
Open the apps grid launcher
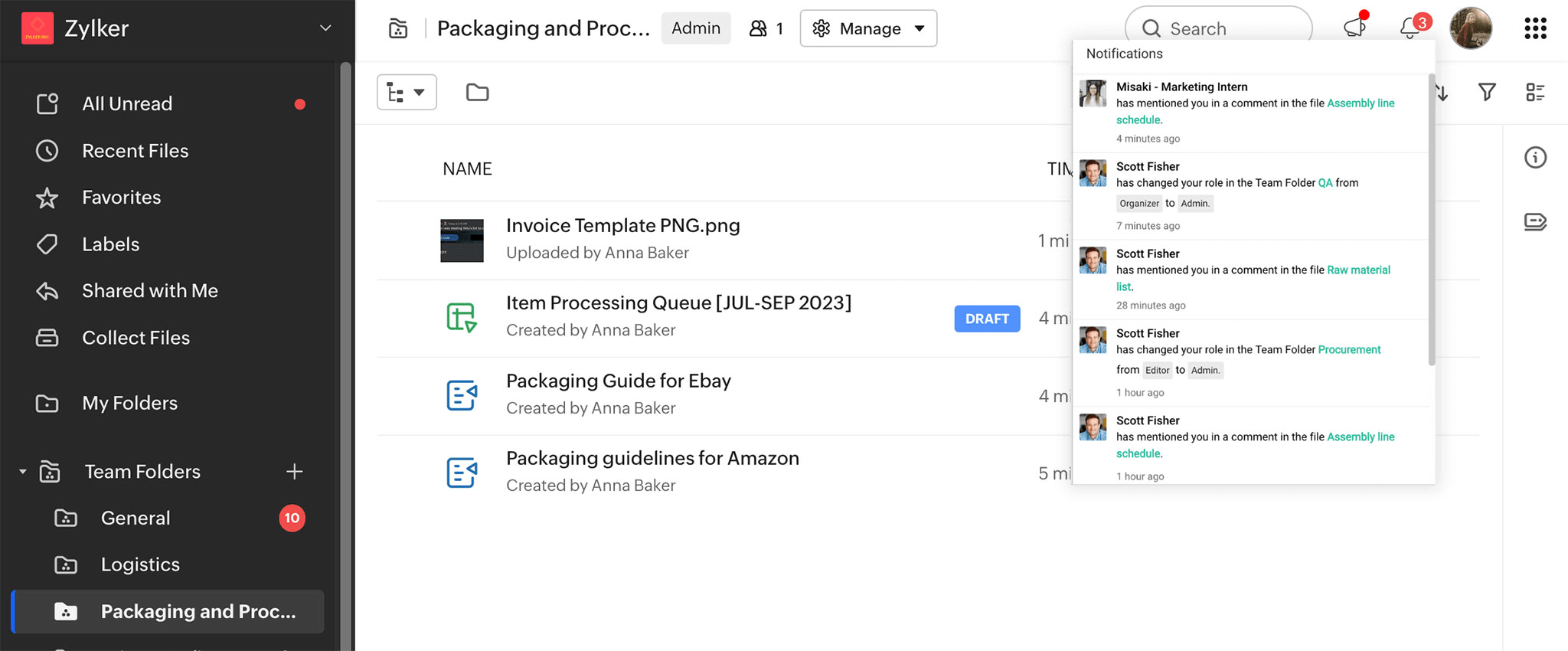pos(1535,28)
